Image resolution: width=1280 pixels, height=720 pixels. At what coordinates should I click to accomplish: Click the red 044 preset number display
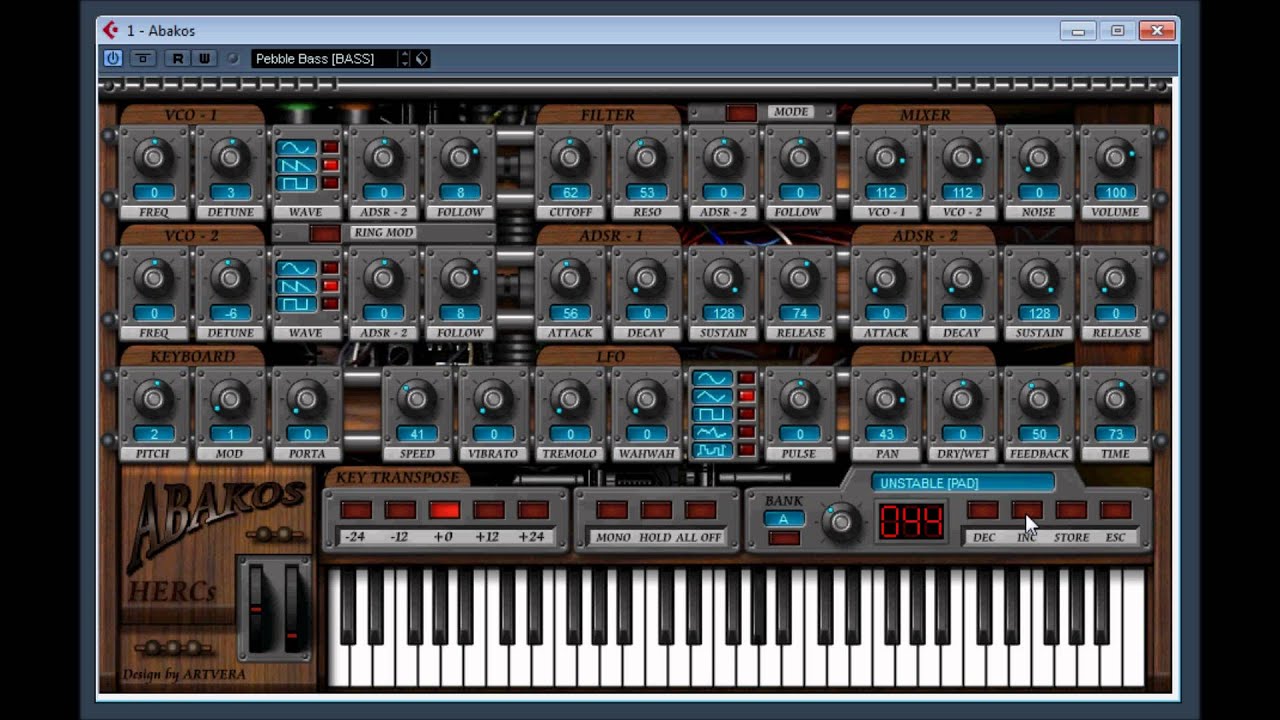coord(911,521)
